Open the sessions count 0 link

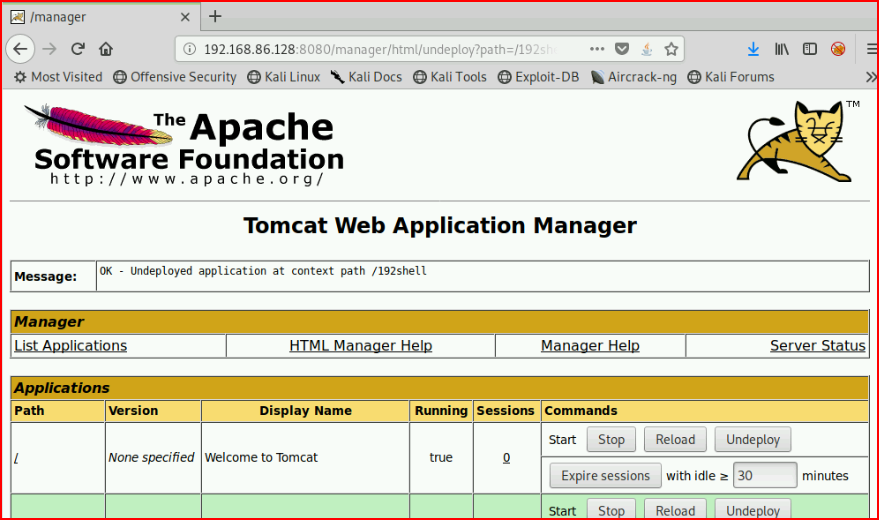tap(506, 458)
